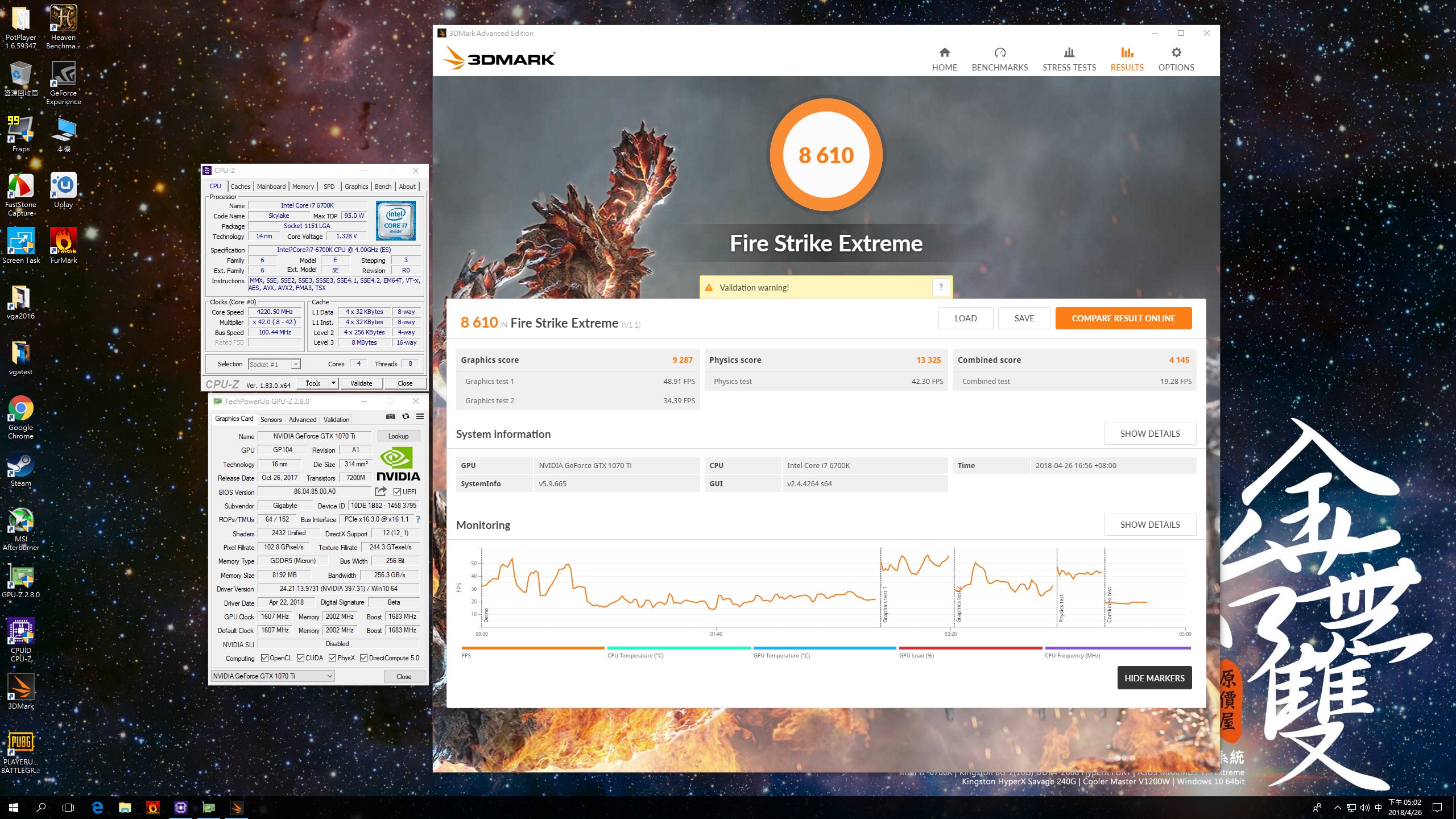Image resolution: width=1456 pixels, height=819 pixels.
Task: Open 3DMark Stress Tests section
Action: tap(1069, 59)
